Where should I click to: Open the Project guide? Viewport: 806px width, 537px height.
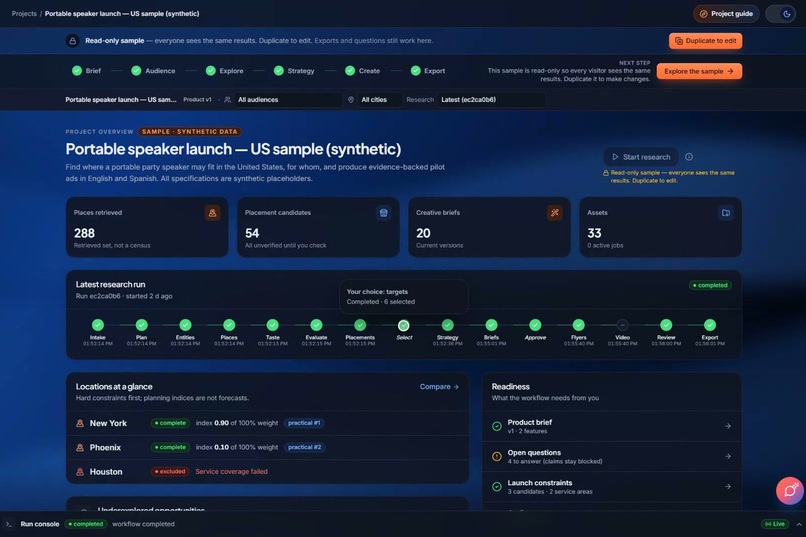pos(726,14)
